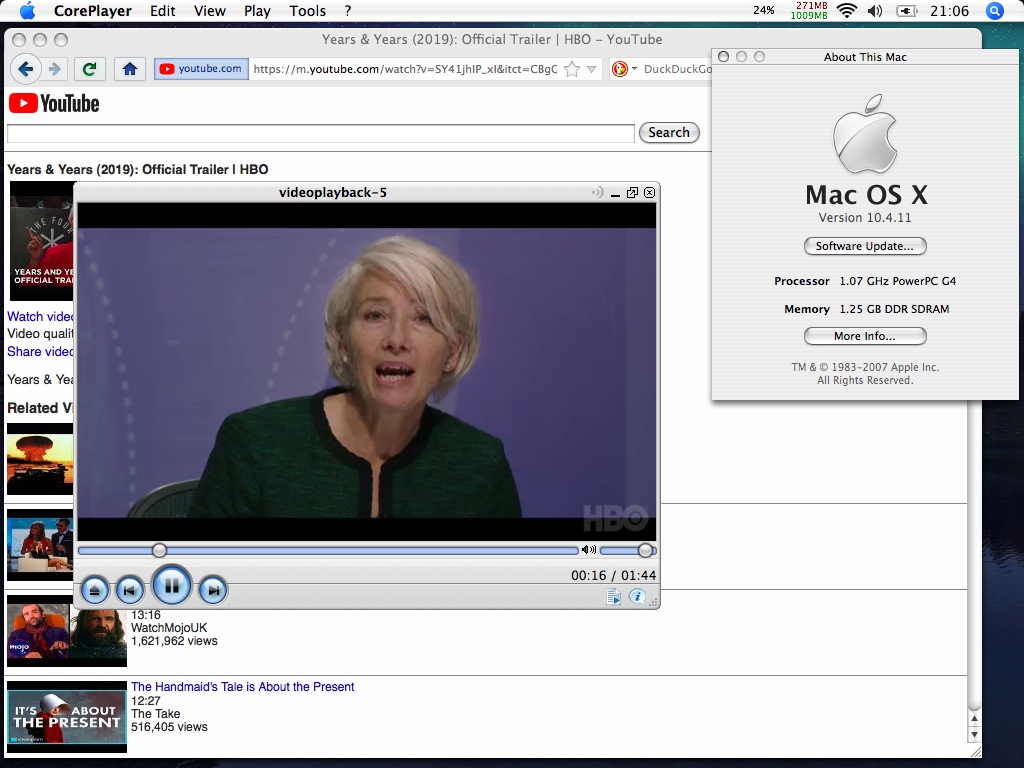Click the browser scrollbar down arrow
1024x768 pixels.
974,735
